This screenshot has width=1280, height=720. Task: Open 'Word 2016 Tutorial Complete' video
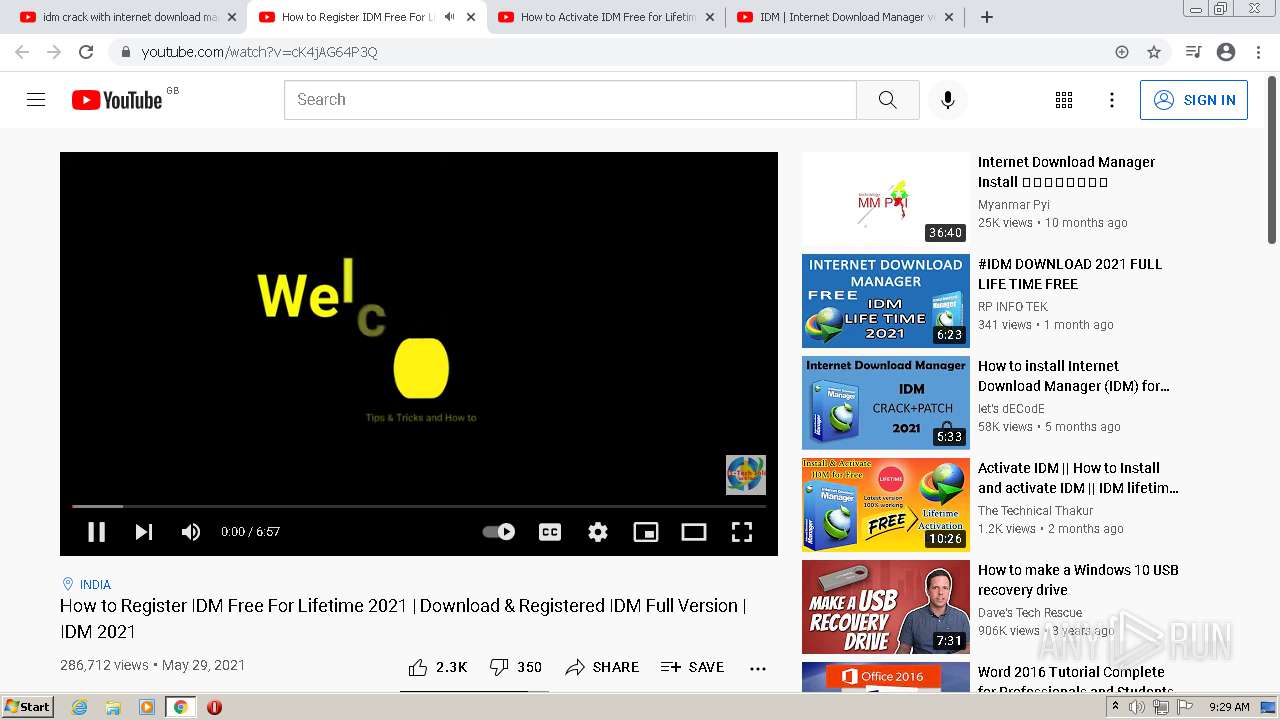(1075, 681)
